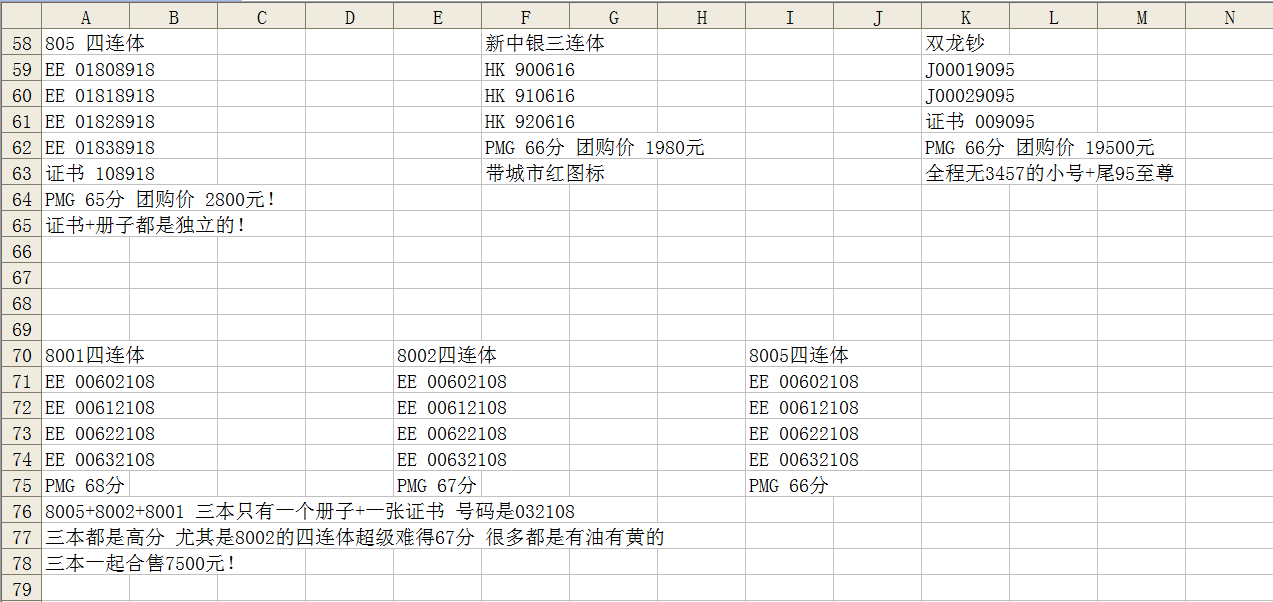
Task: Select column N header
Action: pyautogui.click(x=1229, y=17)
